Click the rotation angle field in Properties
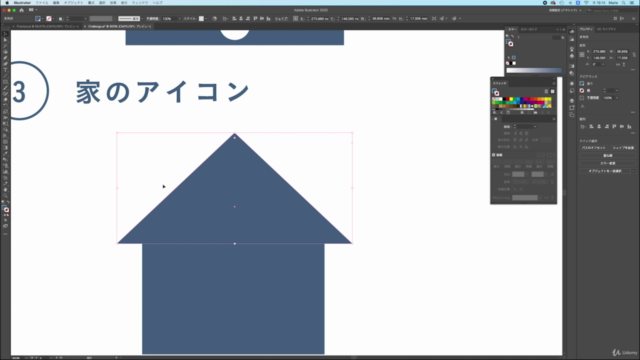Viewport: 640px width, 360px height. (x=598, y=64)
